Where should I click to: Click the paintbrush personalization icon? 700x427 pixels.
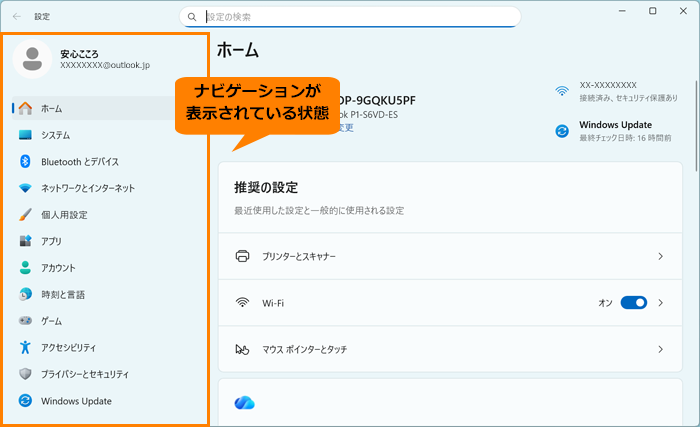coord(25,214)
